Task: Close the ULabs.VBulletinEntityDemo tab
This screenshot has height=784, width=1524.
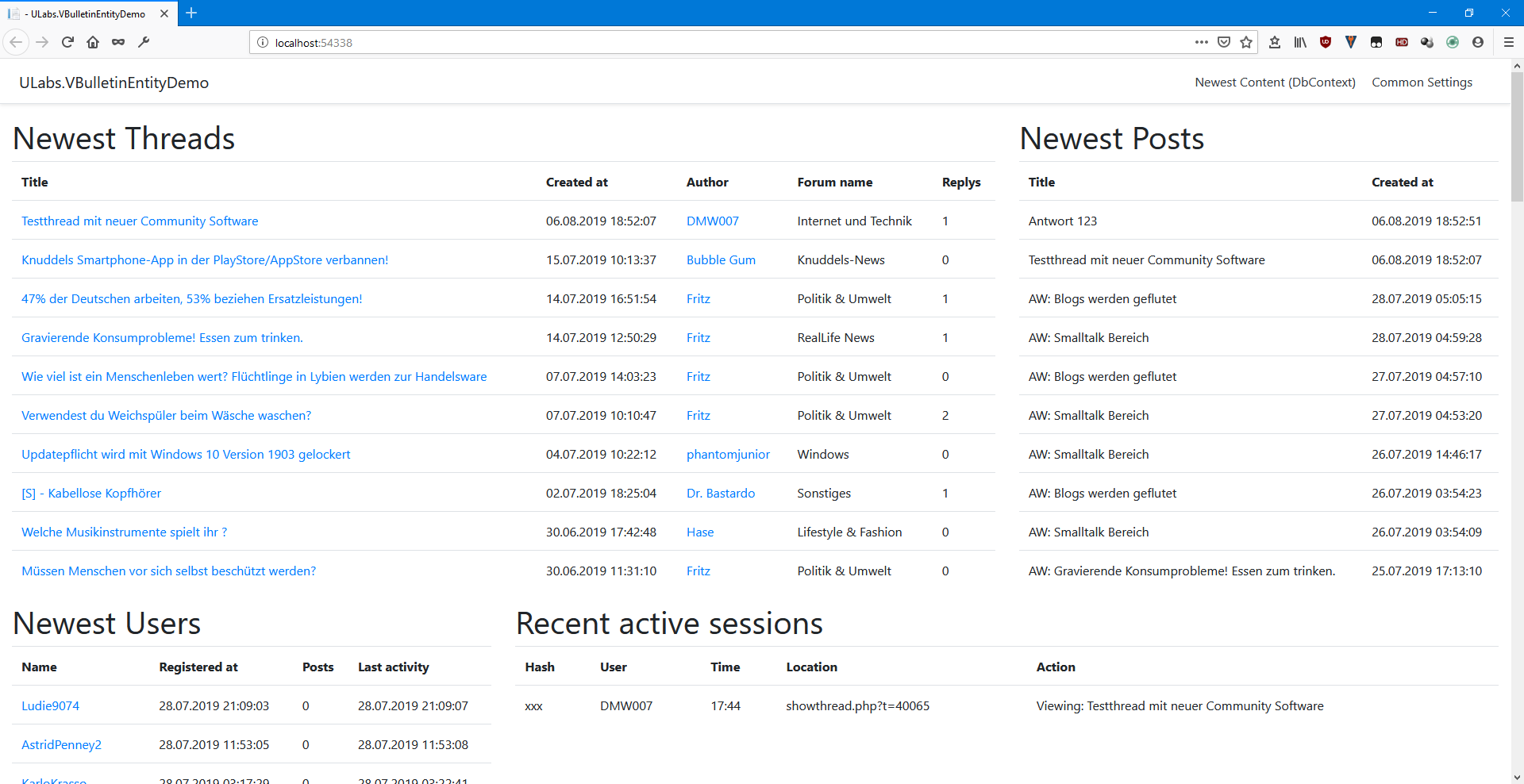Action: [x=164, y=13]
